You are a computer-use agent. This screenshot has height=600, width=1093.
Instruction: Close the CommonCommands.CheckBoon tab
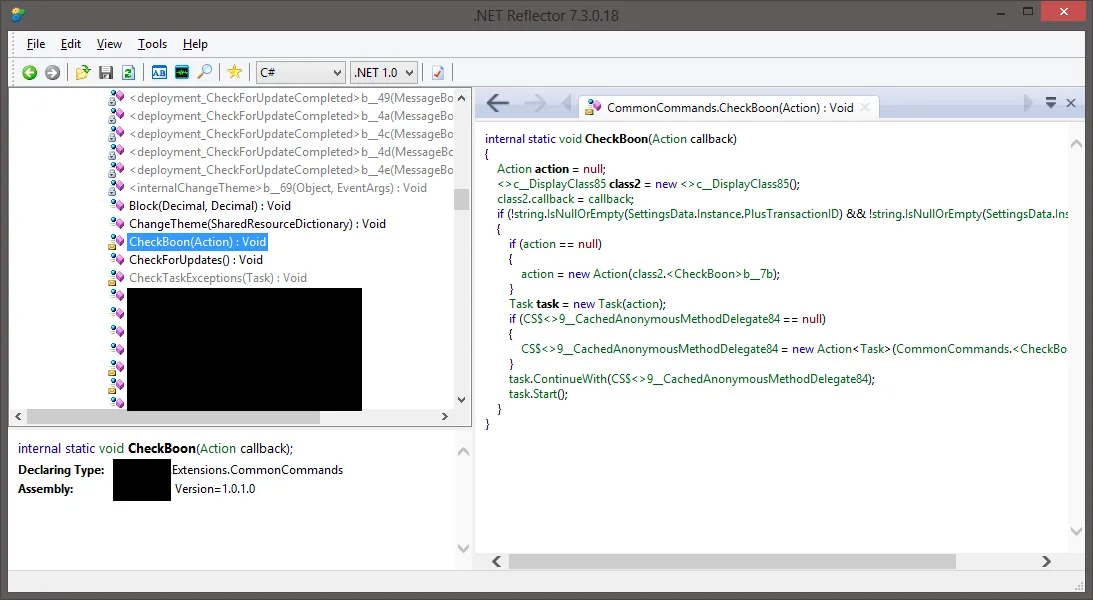[x=865, y=107]
